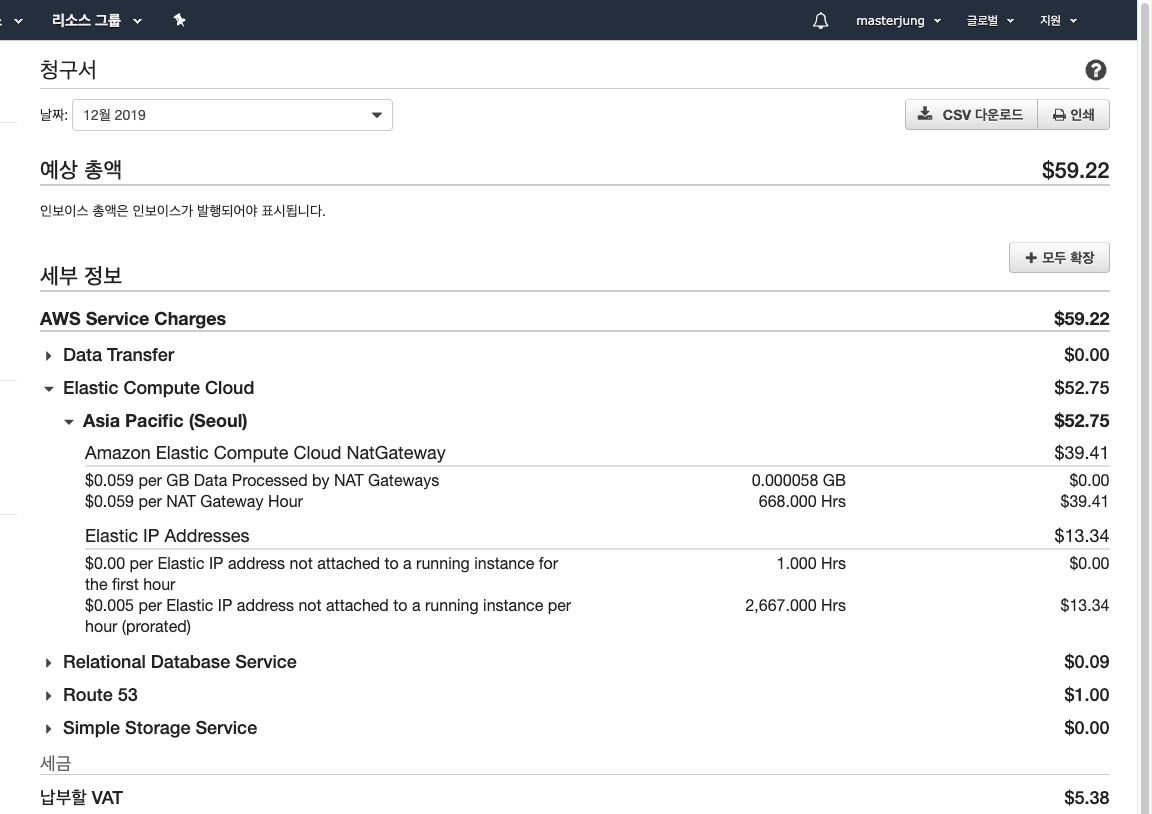
Task: Click the 청구서 page title
Action: pyautogui.click(x=68, y=70)
